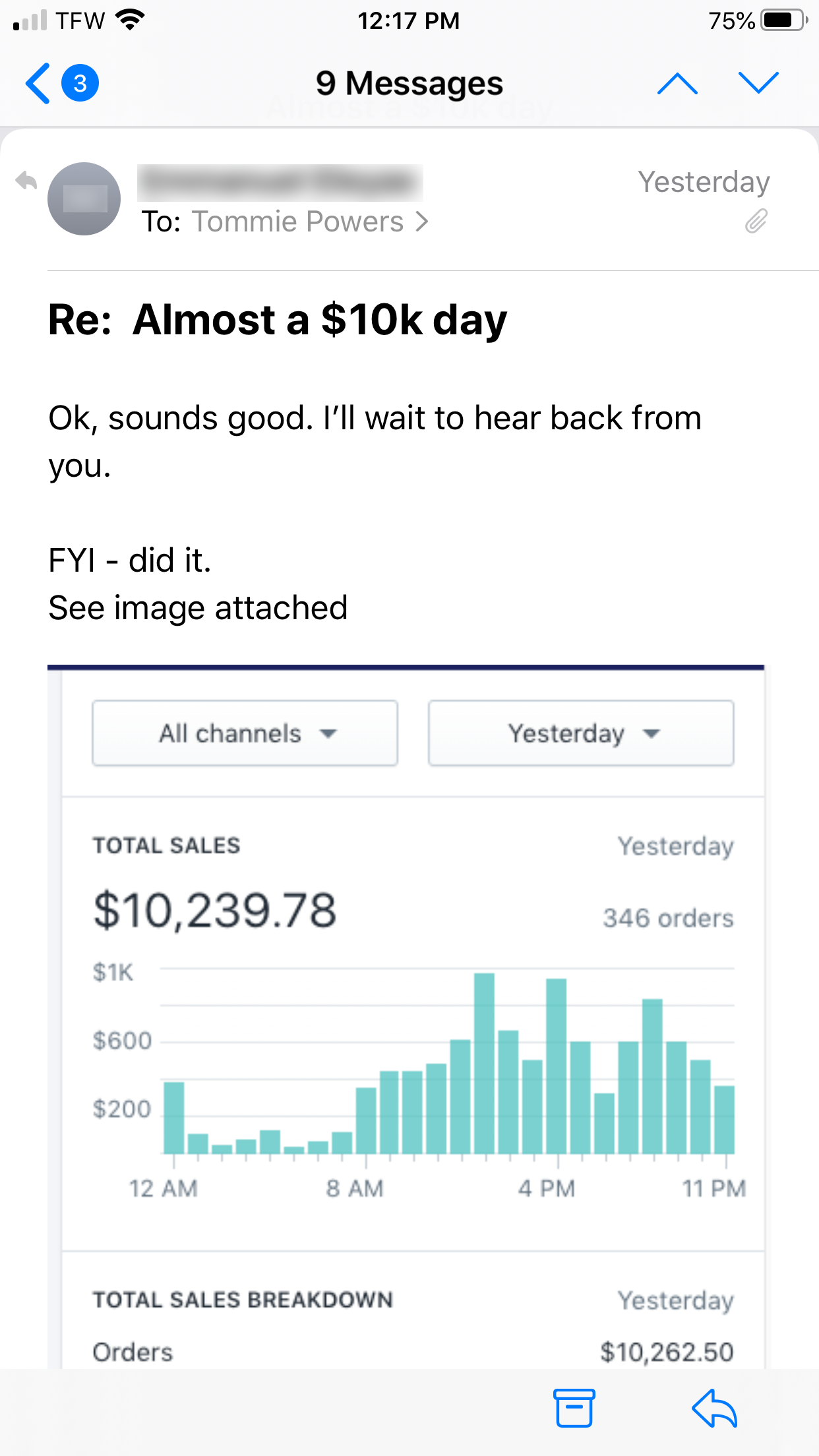Viewport: 819px width, 1456px height.
Task: Go to next message with down arrow
Action: click(x=758, y=84)
